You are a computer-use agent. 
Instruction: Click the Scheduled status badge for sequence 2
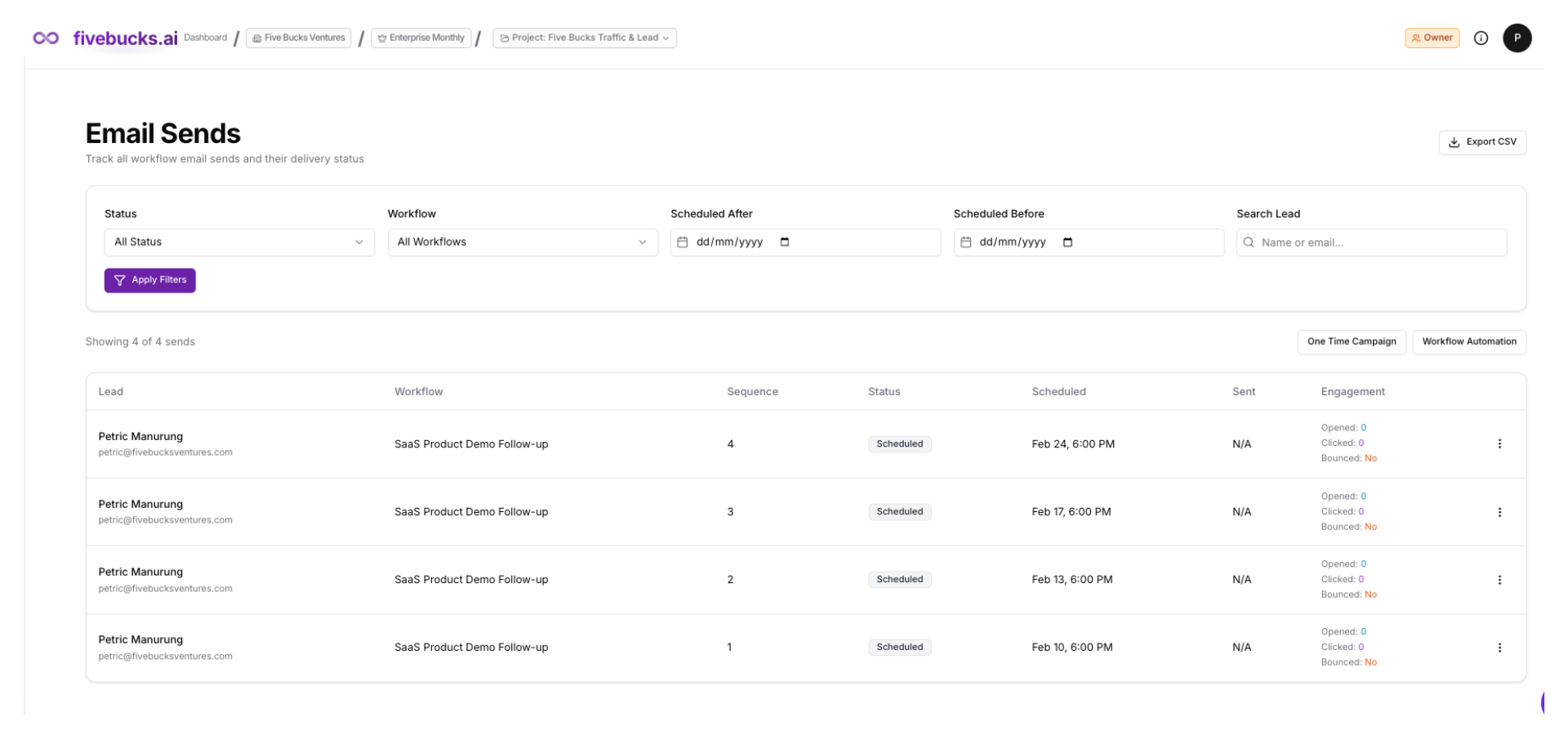[900, 580]
